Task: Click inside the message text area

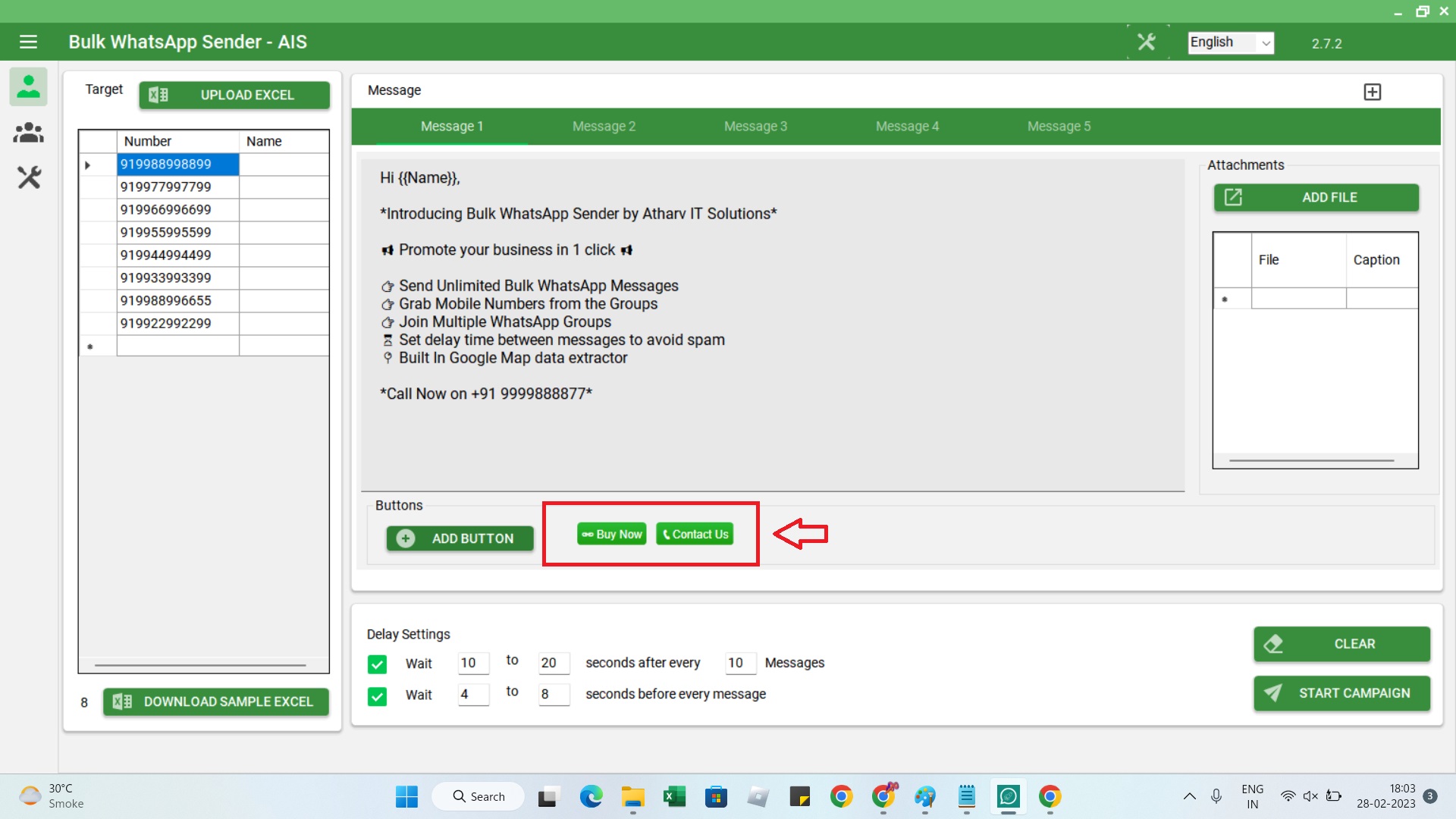Action: (772, 325)
